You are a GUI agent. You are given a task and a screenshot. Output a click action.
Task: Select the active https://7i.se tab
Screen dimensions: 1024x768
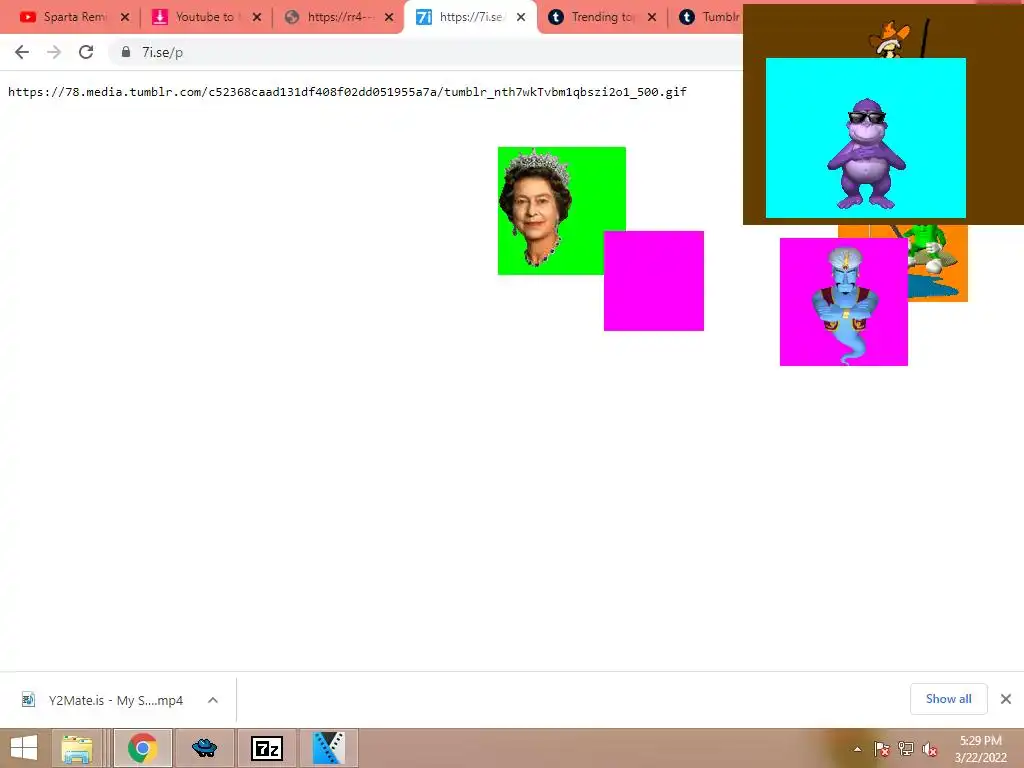click(470, 17)
